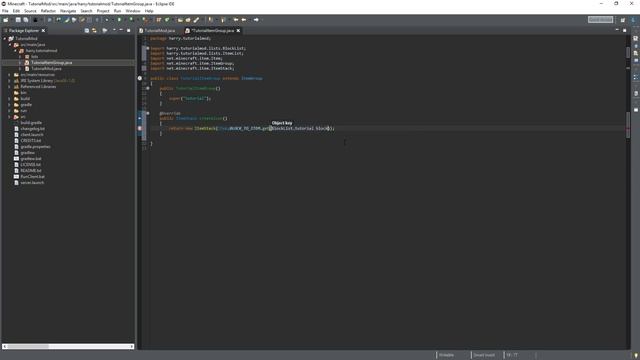This screenshot has width=640, height=360.
Task: Close the Package Explorer view tab
Action: click(43, 31)
